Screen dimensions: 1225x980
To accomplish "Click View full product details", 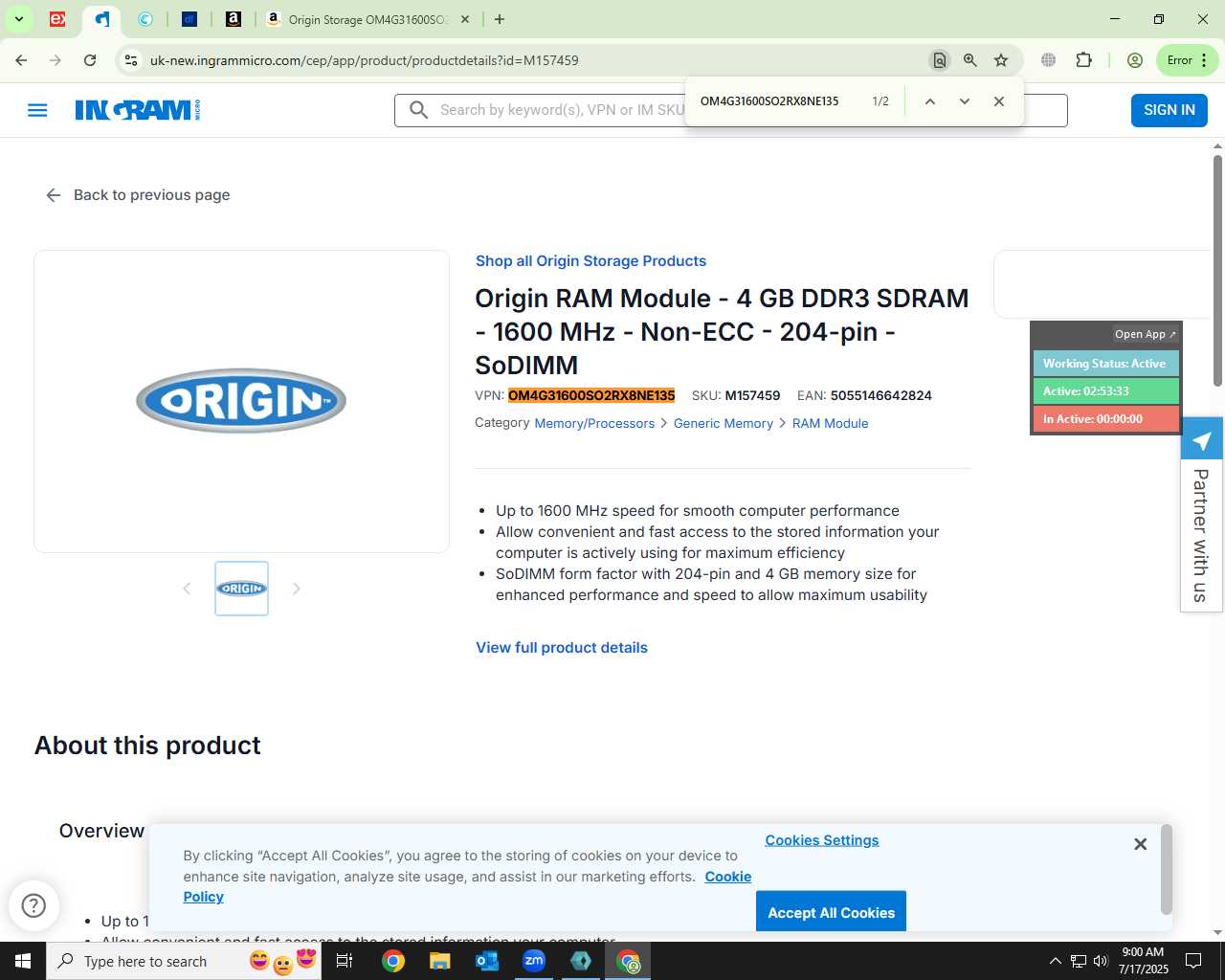I will click(562, 648).
